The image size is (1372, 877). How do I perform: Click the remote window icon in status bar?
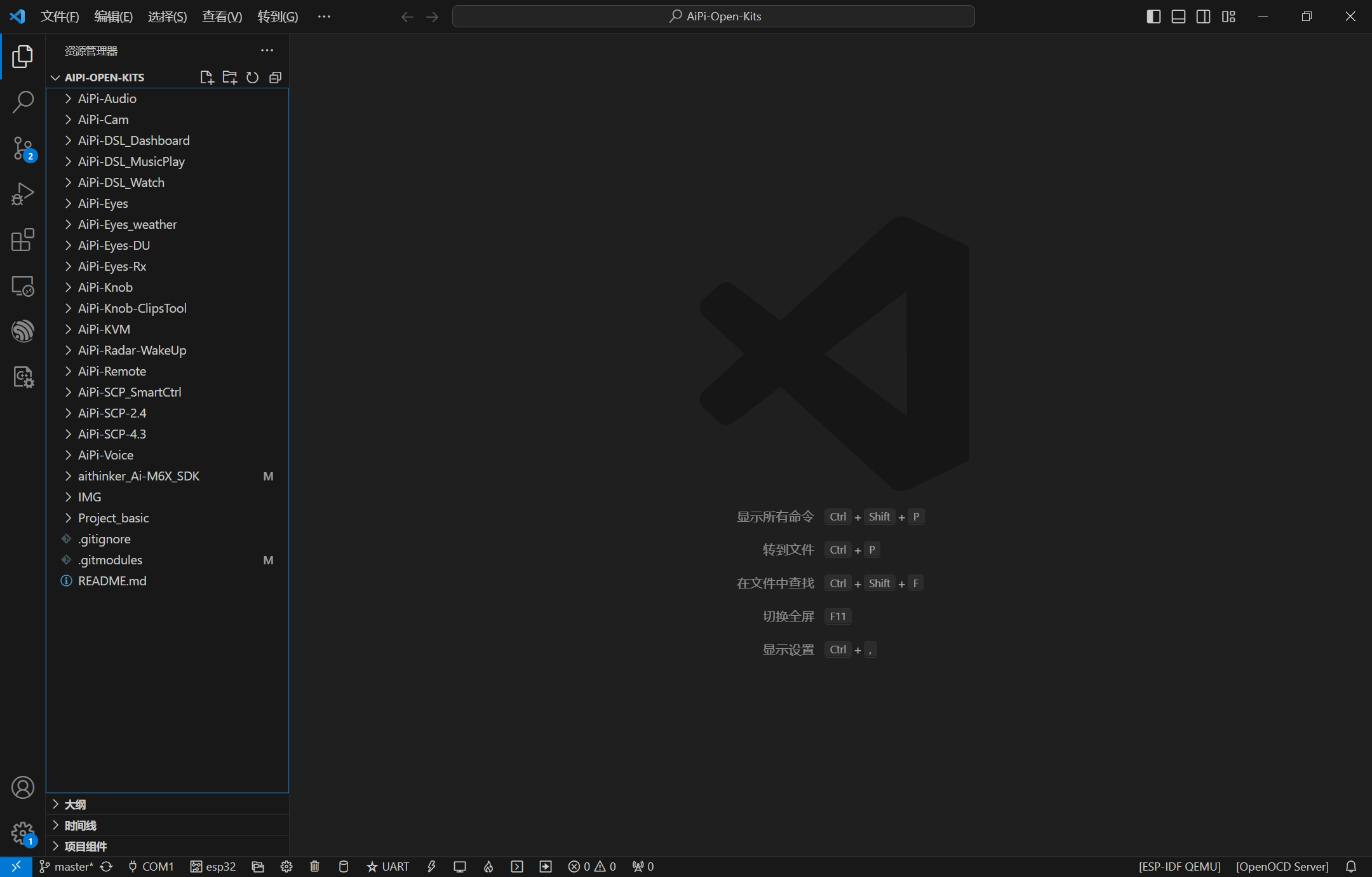coord(16,867)
